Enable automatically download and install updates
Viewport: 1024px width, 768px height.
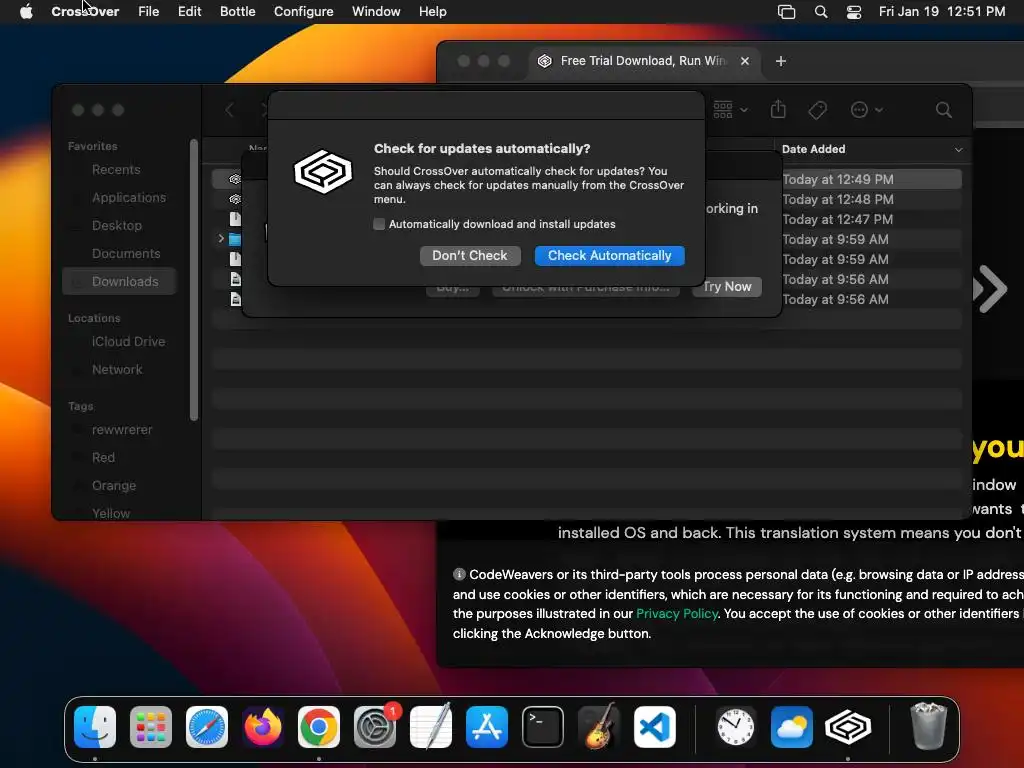pos(379,224)
